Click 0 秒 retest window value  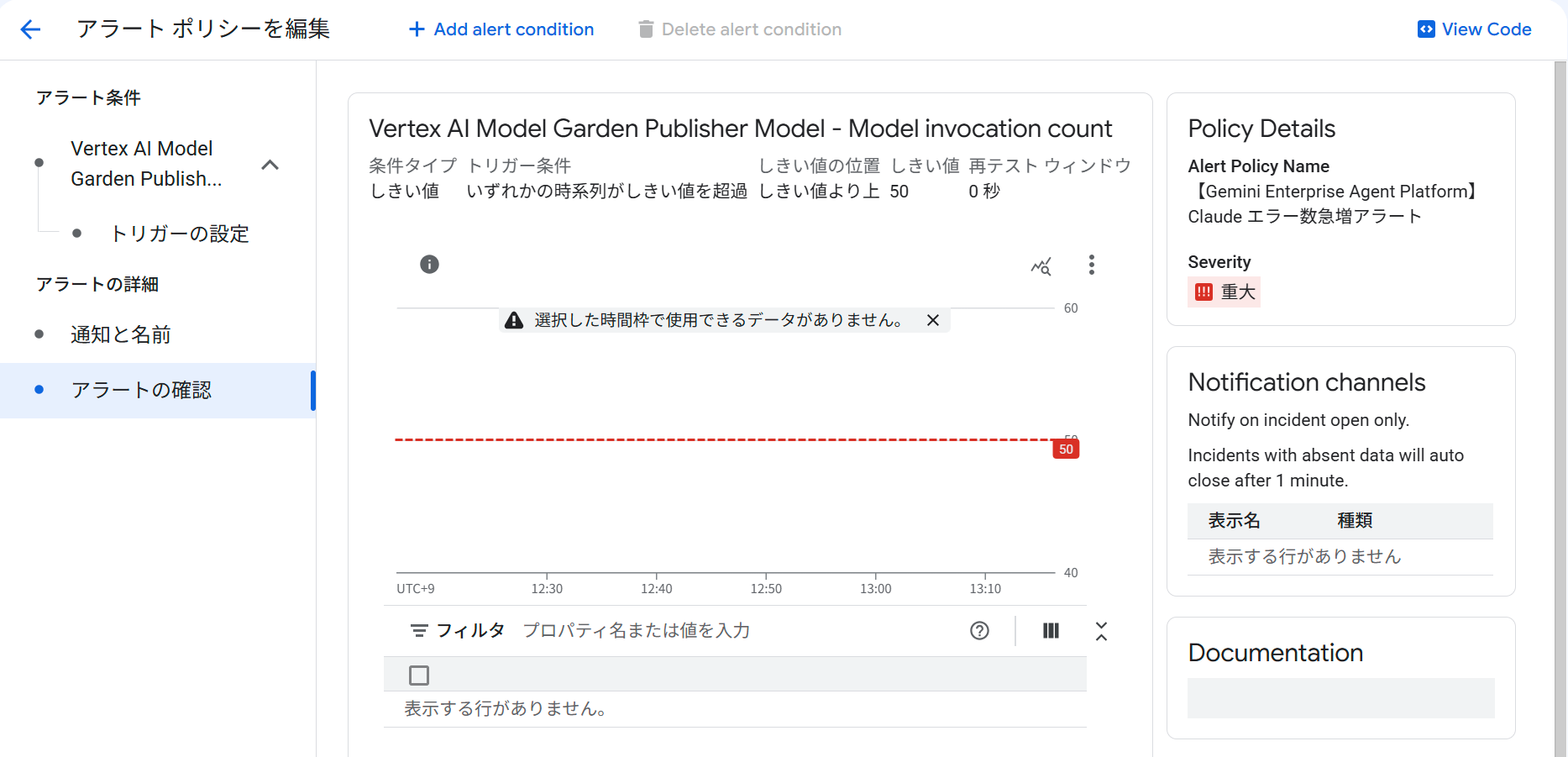coord(984,192)
